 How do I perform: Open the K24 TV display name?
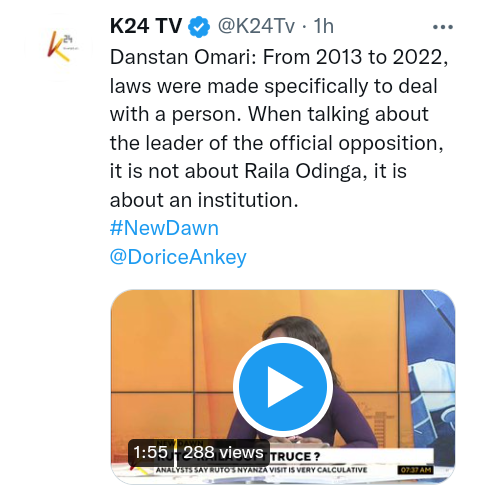click(x=146, y=26)
